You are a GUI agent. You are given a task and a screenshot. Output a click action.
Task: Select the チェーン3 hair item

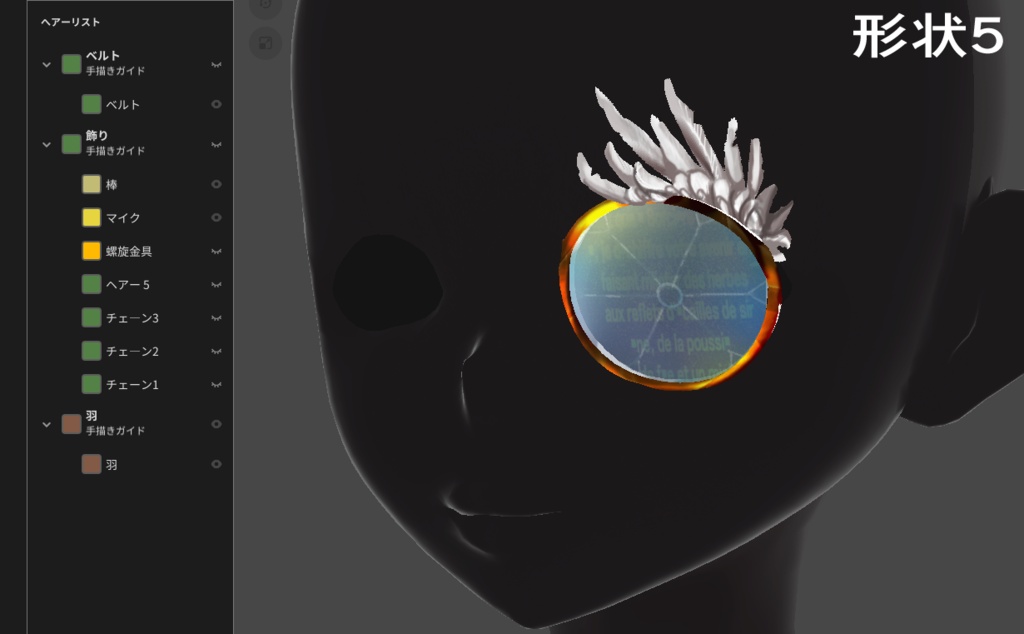[x=133, y=318]
